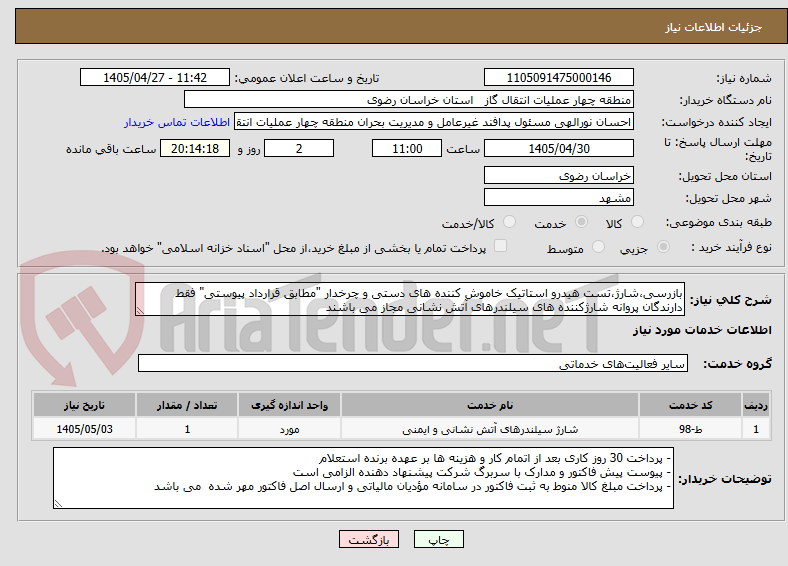Open اطلاعات تماس خریدار link
This screenshot has width=788, height=566.
click(x=177, y=122)
